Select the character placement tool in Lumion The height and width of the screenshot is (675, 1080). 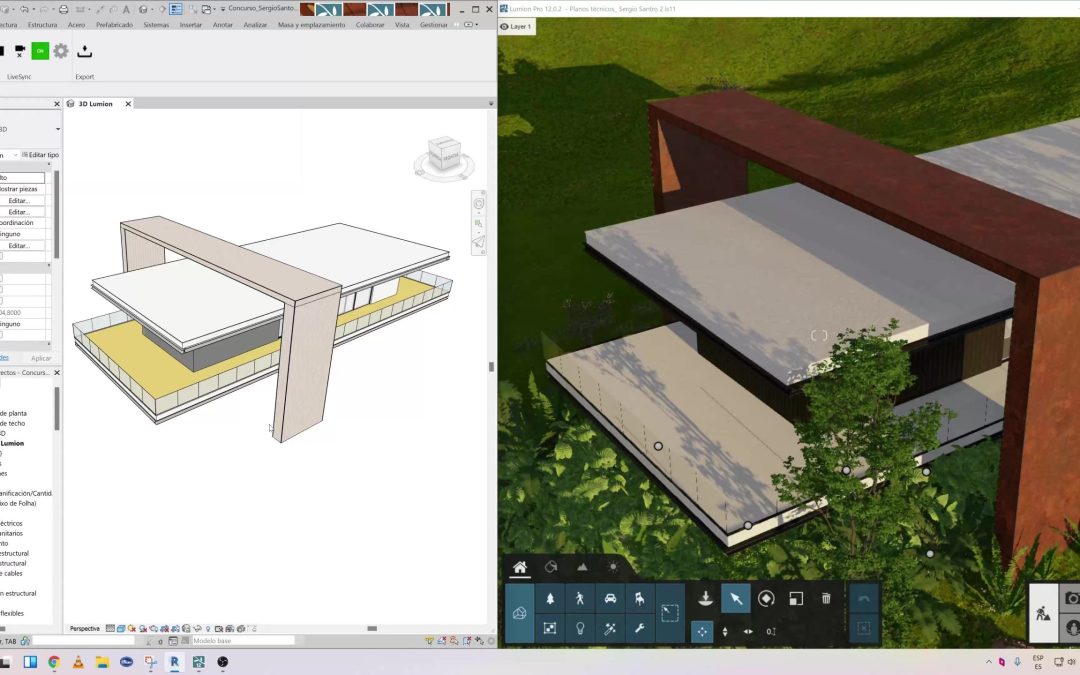[579, 598]
